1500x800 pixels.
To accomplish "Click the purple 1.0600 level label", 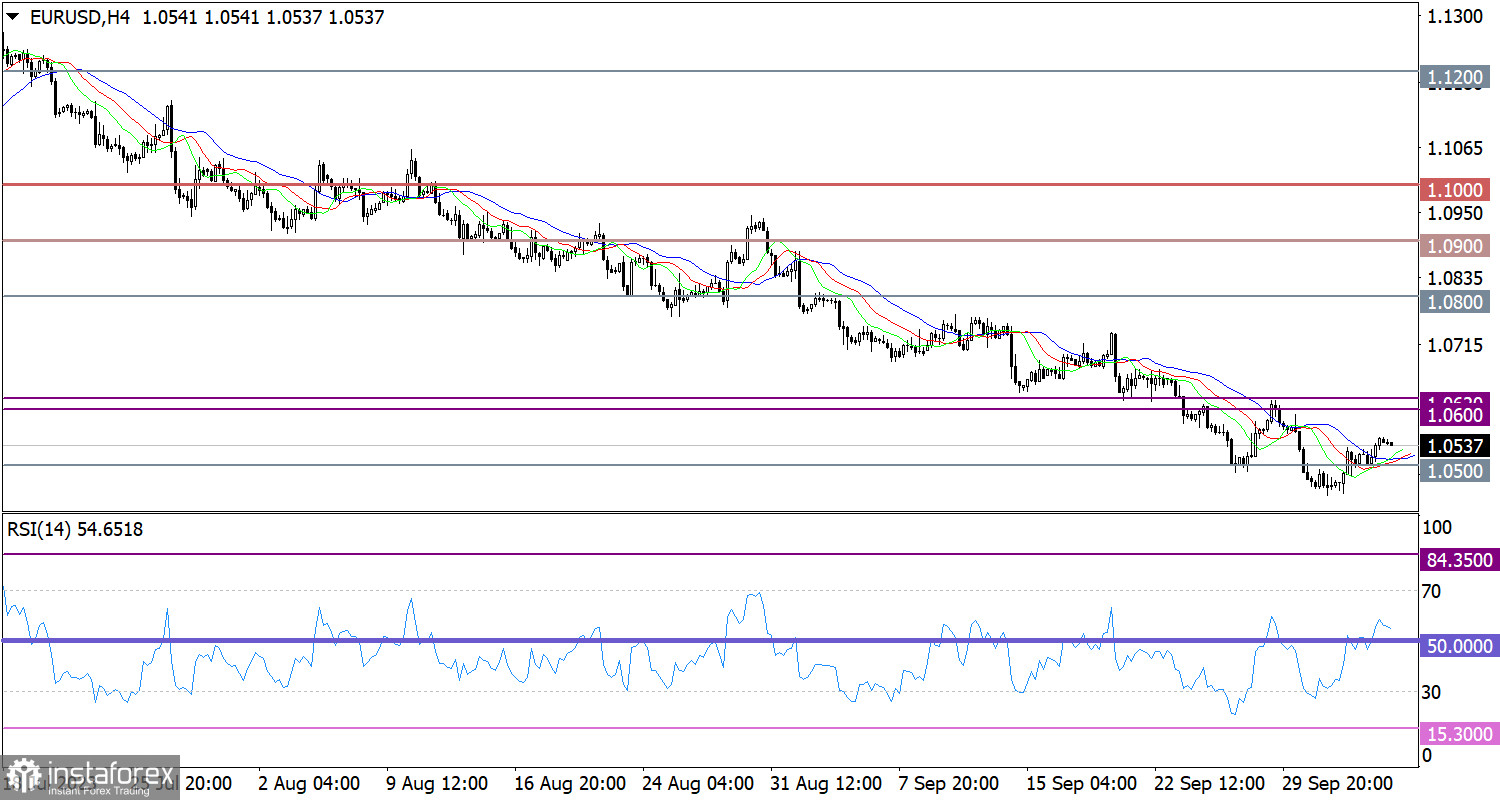I will tap(1455, 415).
